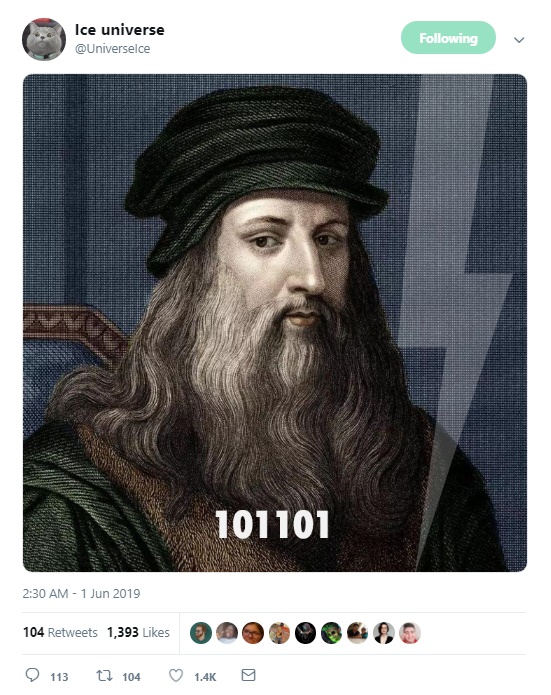Open the Ice universe cat avatar

(x=44, y=39)
